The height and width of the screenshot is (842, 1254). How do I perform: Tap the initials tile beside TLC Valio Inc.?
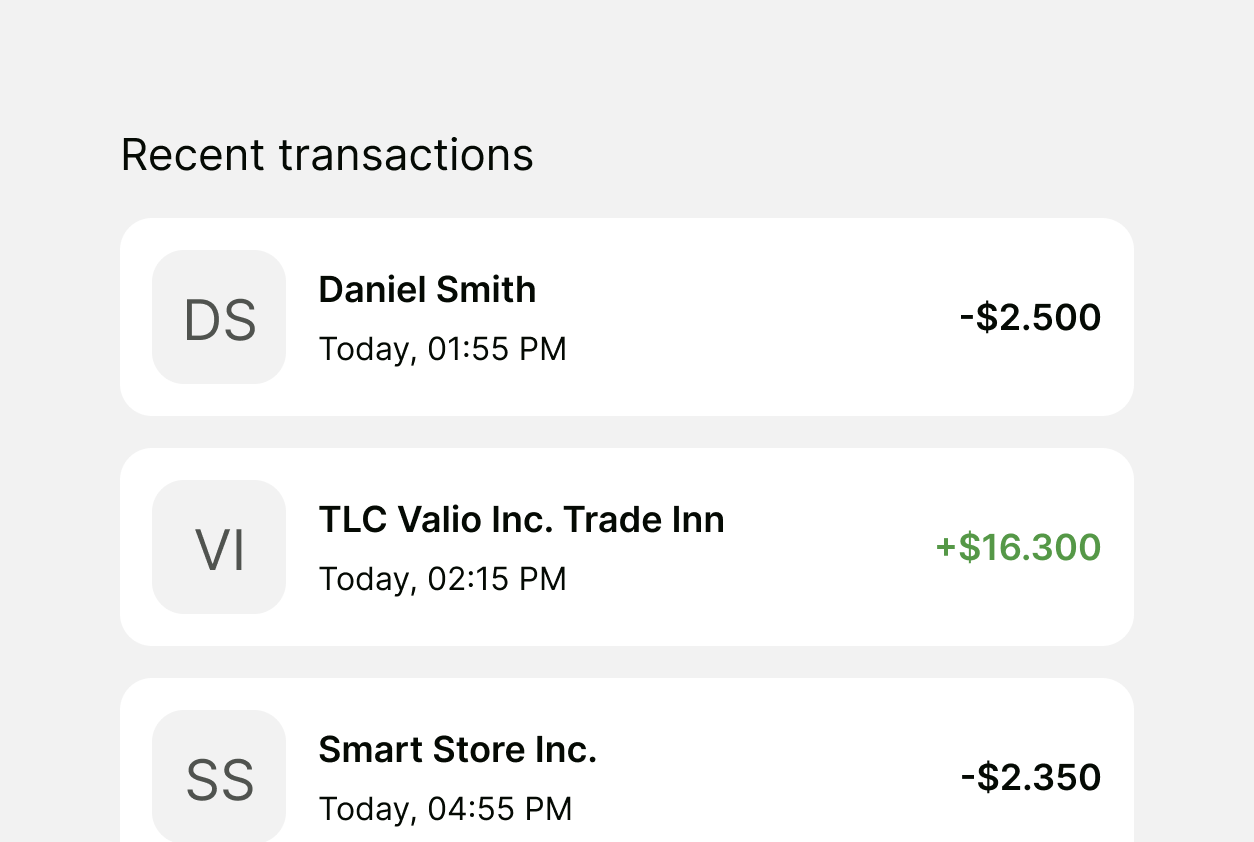[x=219, y=547]
